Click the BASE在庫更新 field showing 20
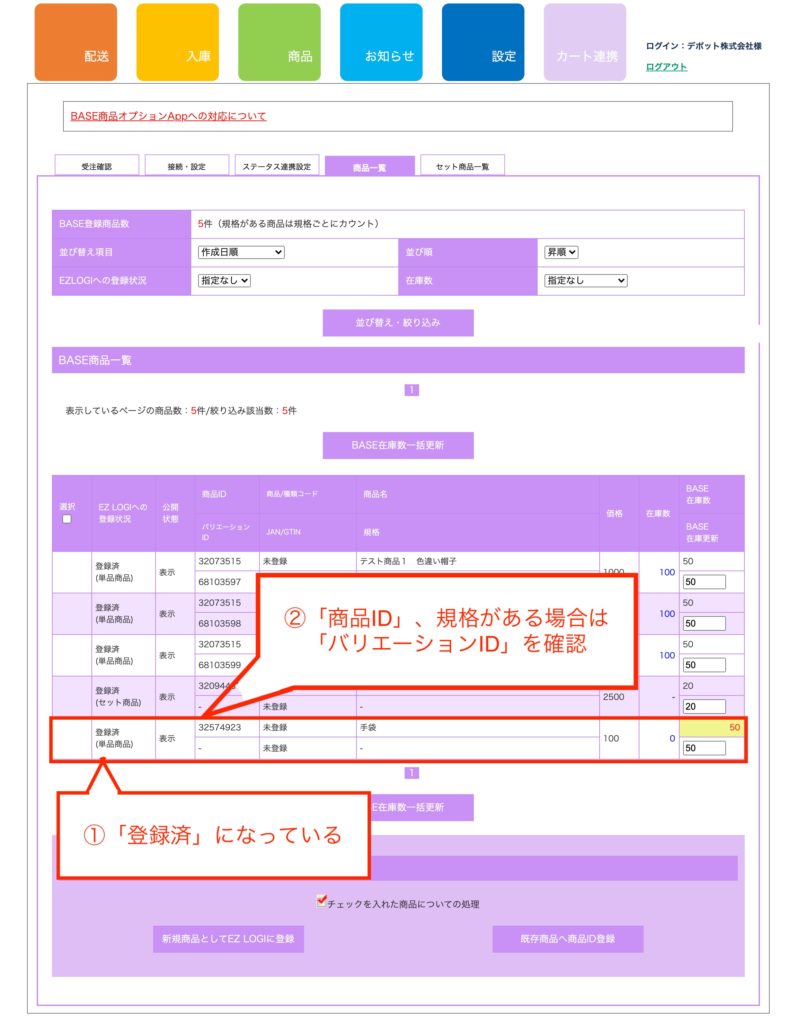This screenshot has height=1024, width=796. pos(703,707)
